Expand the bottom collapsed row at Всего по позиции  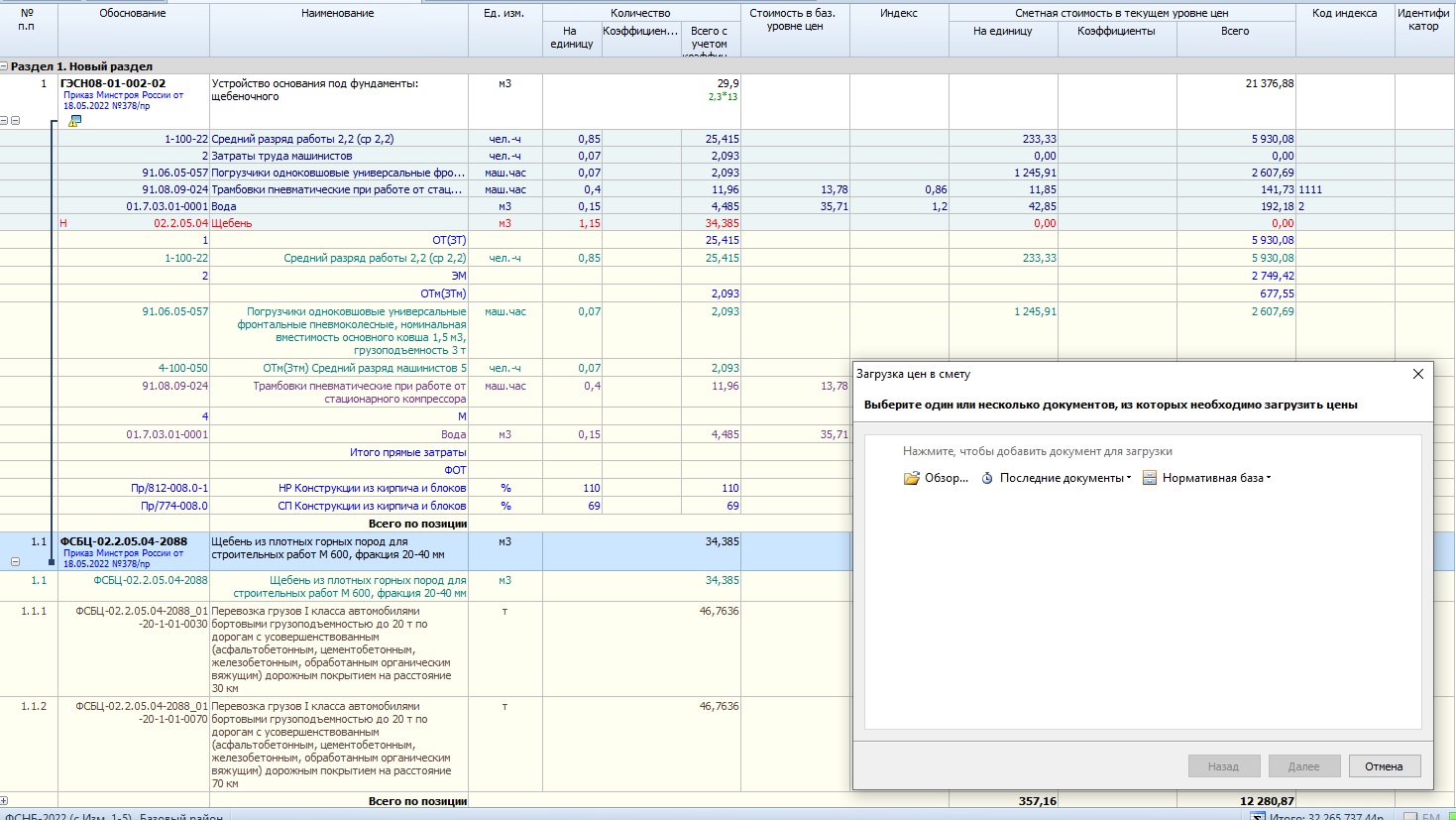coord(5,800)
